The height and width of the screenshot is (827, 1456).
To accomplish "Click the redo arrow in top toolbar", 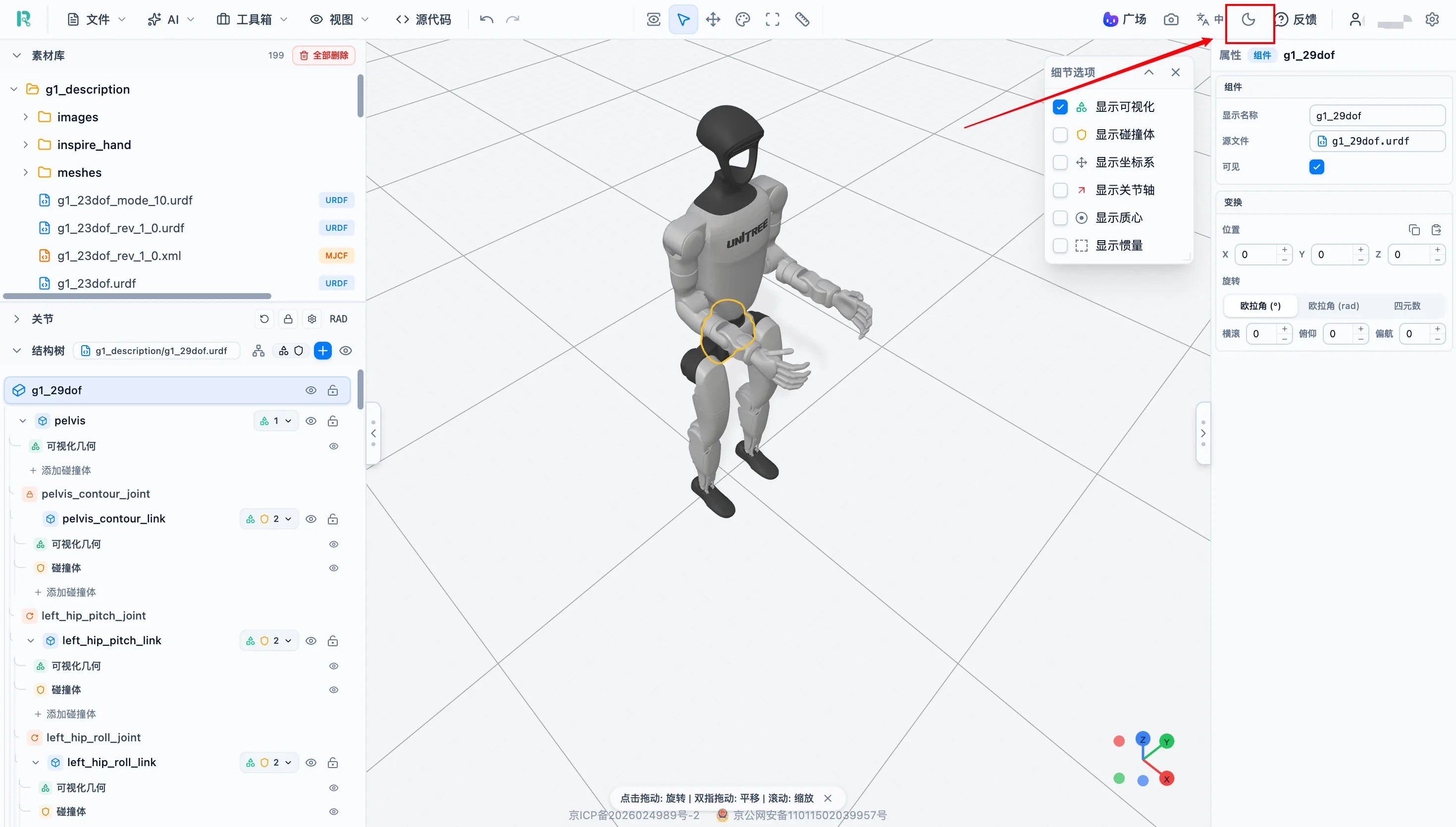I will click(513, 19).
